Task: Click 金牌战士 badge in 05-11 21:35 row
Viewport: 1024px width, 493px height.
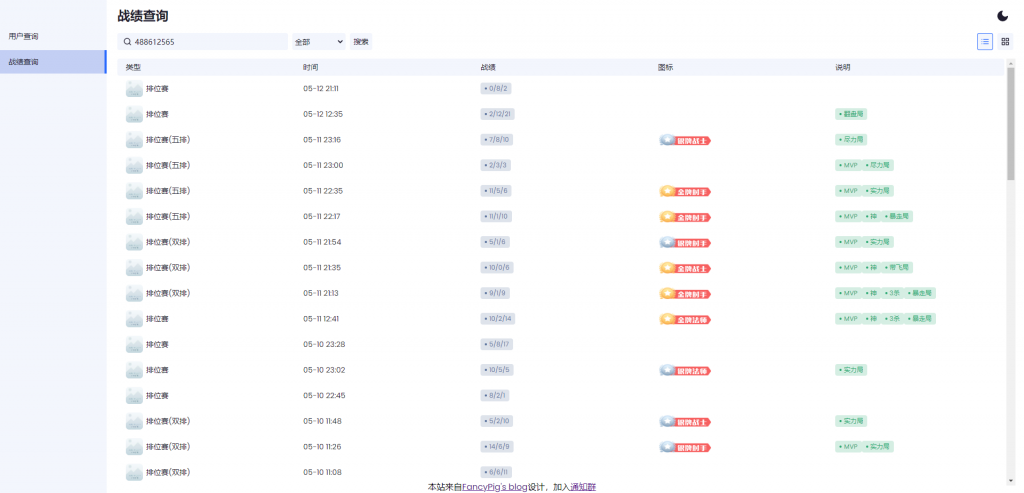Action: [684, 268]
